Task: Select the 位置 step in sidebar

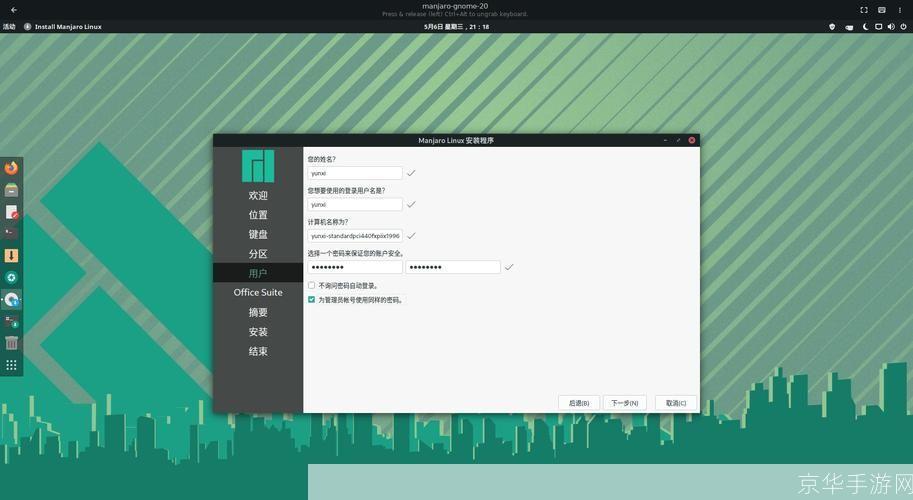Action: point(258,215)
